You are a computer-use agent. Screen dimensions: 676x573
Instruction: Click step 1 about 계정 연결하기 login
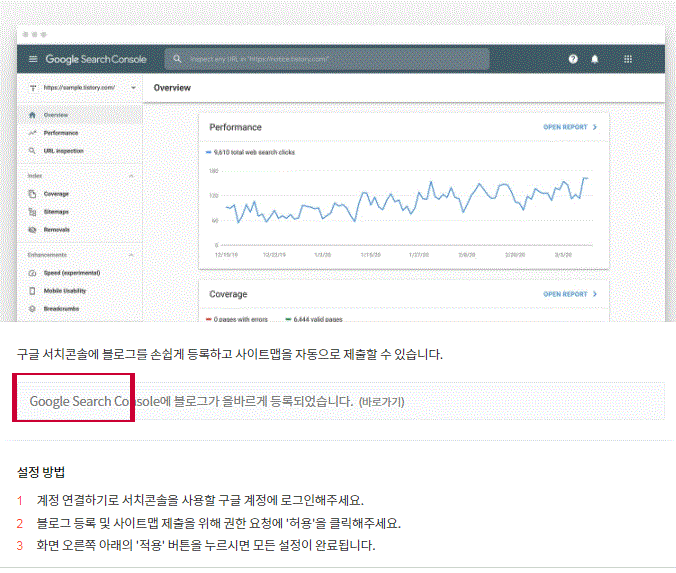pyautogui.click(x=200, y=500)
